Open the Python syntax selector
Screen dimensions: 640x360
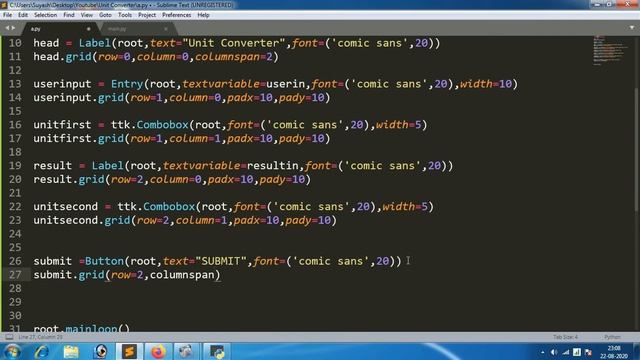[612, 337]
